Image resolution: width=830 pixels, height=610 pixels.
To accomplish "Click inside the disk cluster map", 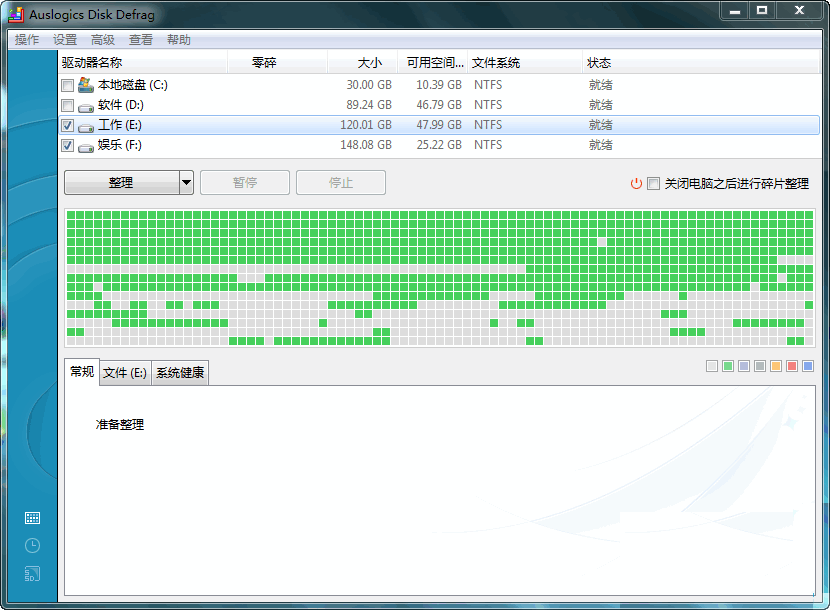I will click(440, 278).
